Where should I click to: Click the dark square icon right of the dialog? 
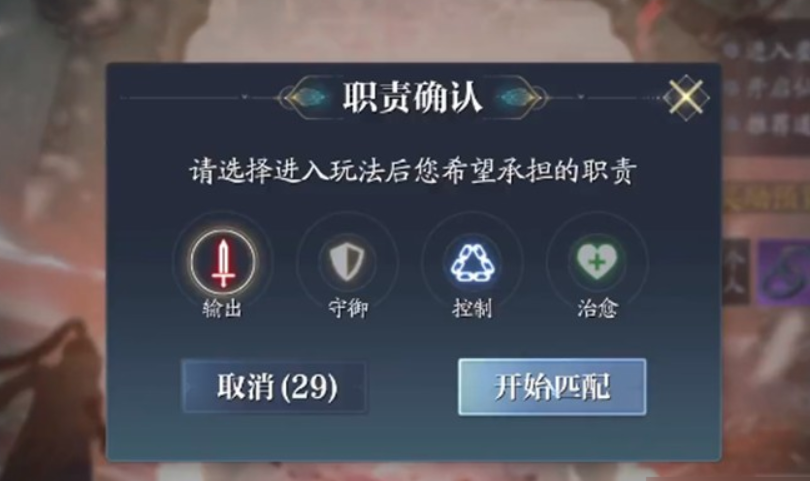tap(736, 272)
